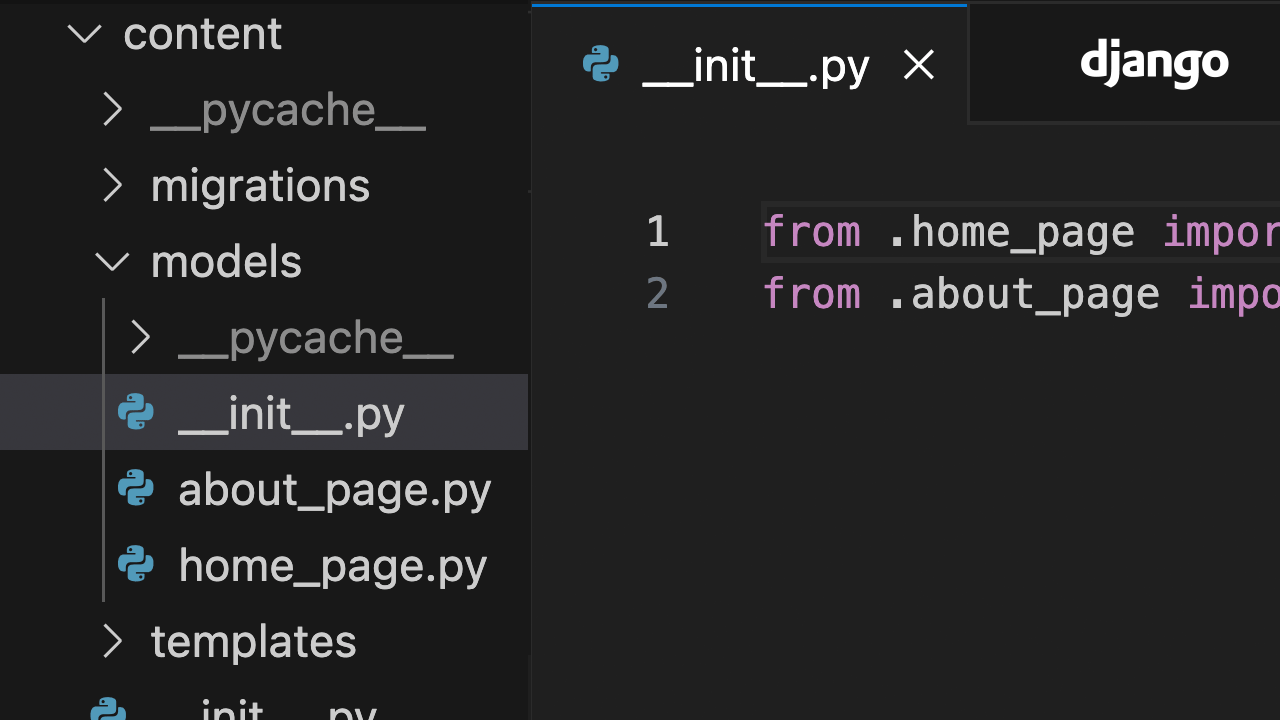Switch to the django tab
1280x720 pixels.
pos(1154,63)
